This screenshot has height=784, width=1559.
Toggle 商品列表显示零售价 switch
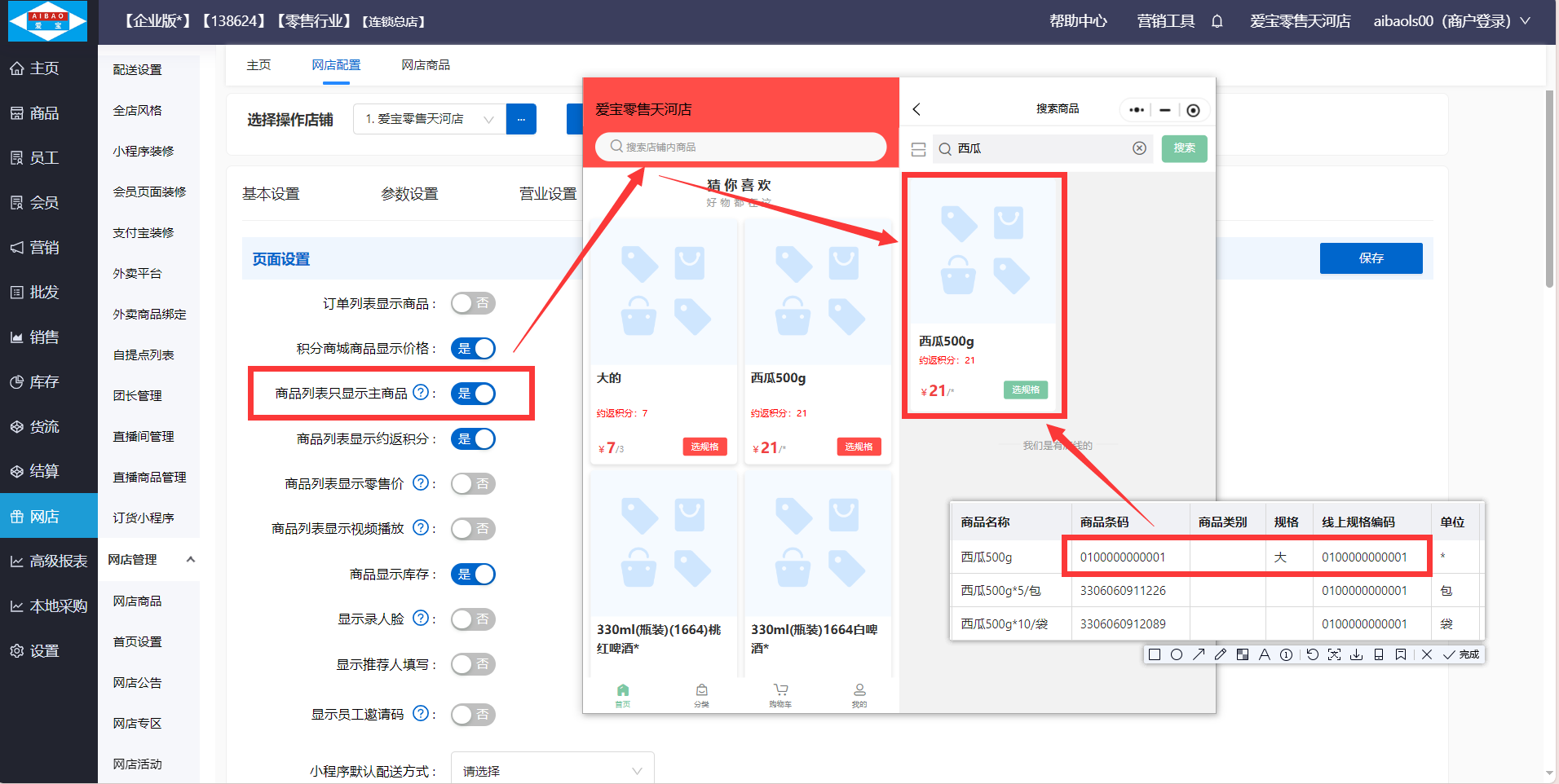pos(473,484)
